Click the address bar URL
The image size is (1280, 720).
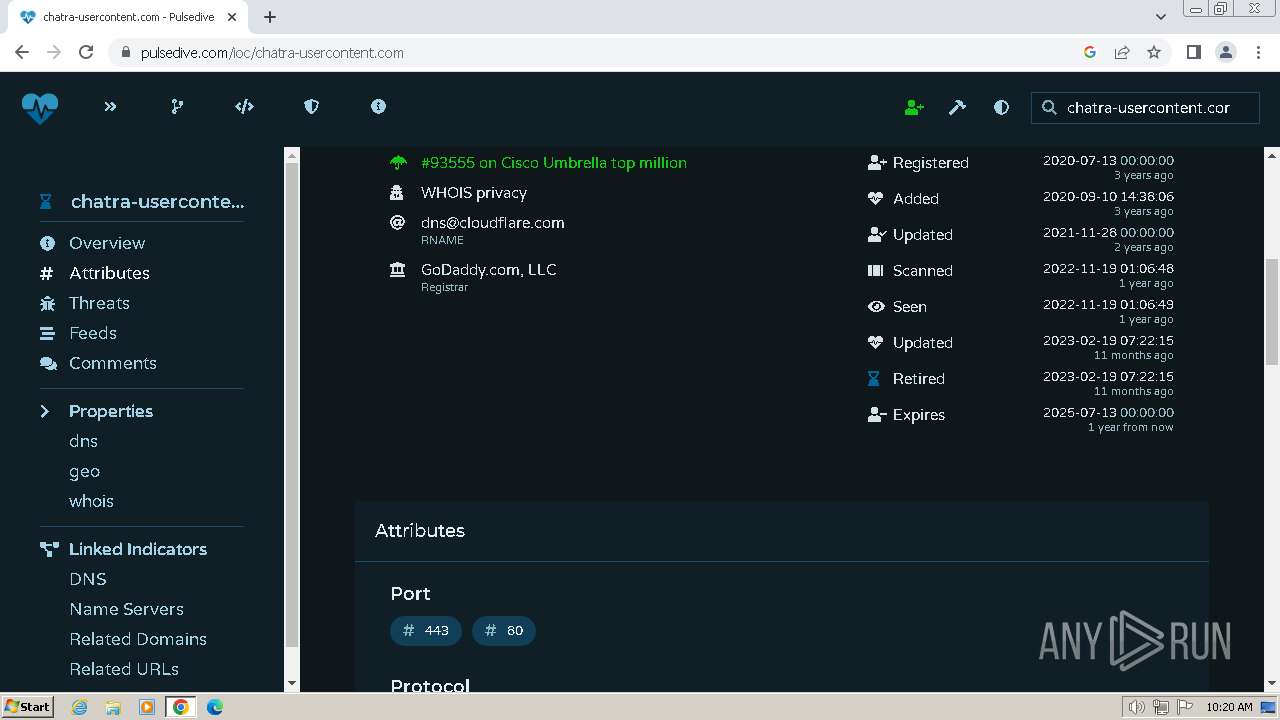[272, 53]
